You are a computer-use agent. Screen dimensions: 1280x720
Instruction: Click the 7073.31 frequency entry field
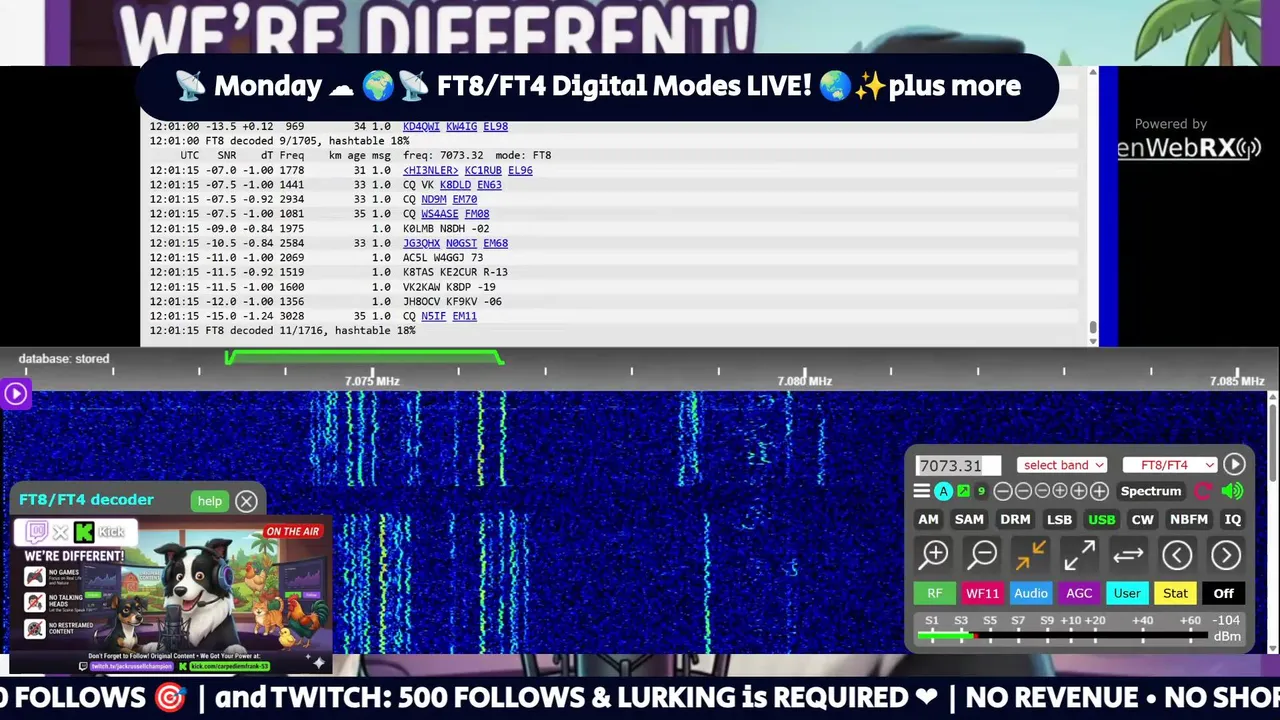957,465
